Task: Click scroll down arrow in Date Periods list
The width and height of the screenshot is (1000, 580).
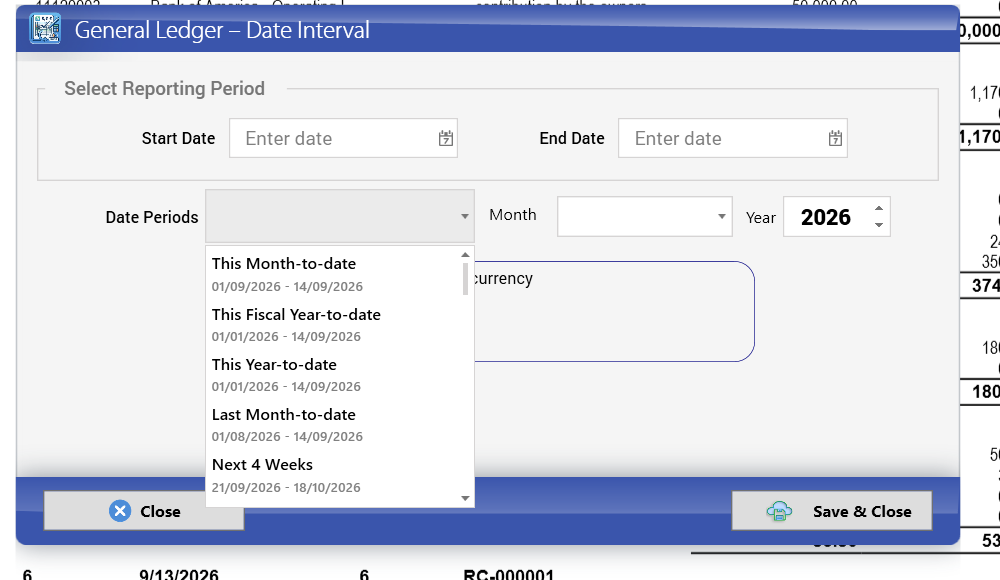Action: coord(466,498)
